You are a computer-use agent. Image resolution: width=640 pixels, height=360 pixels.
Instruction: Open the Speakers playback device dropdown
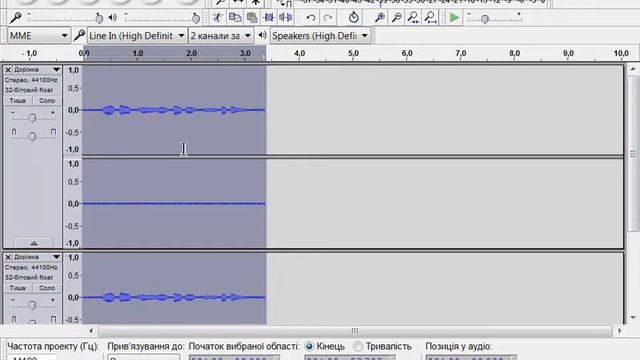pos(320,36)
